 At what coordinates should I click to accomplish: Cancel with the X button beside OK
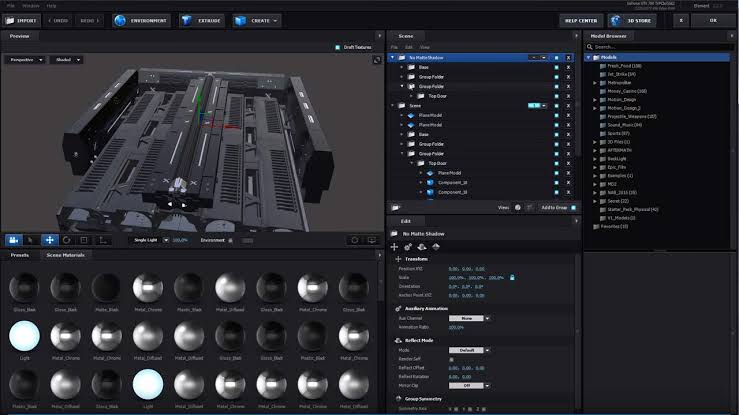click(x=681, y=21)
